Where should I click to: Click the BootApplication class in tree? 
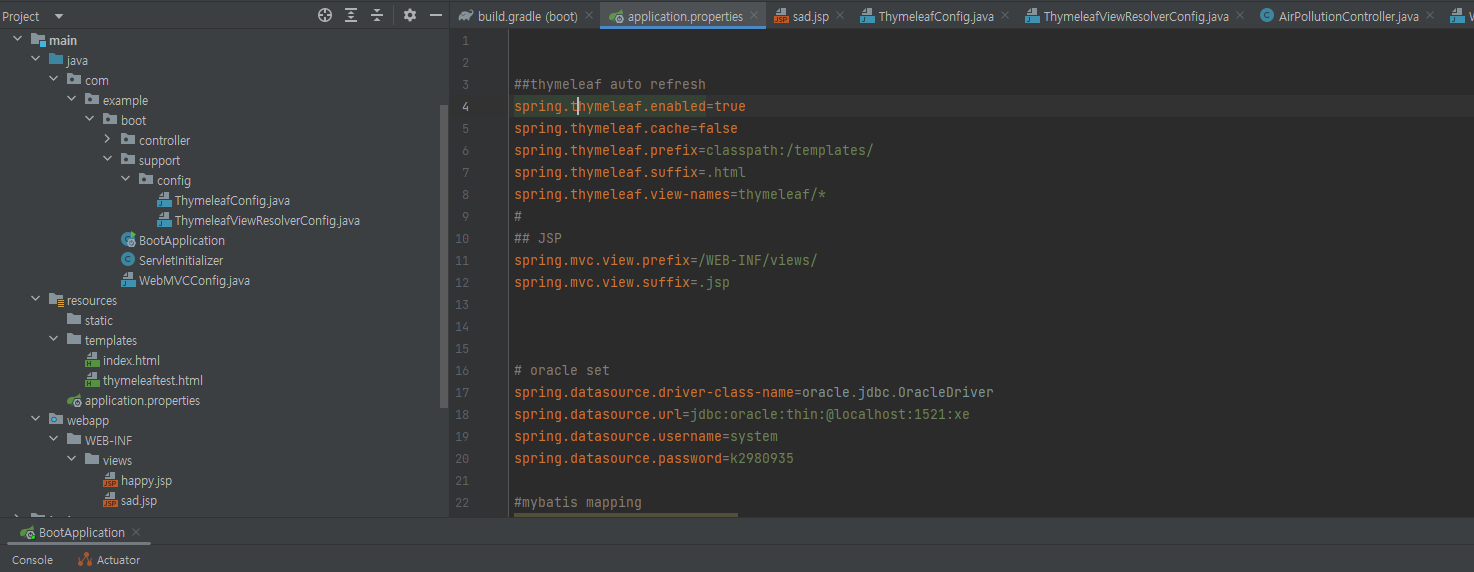181,240
